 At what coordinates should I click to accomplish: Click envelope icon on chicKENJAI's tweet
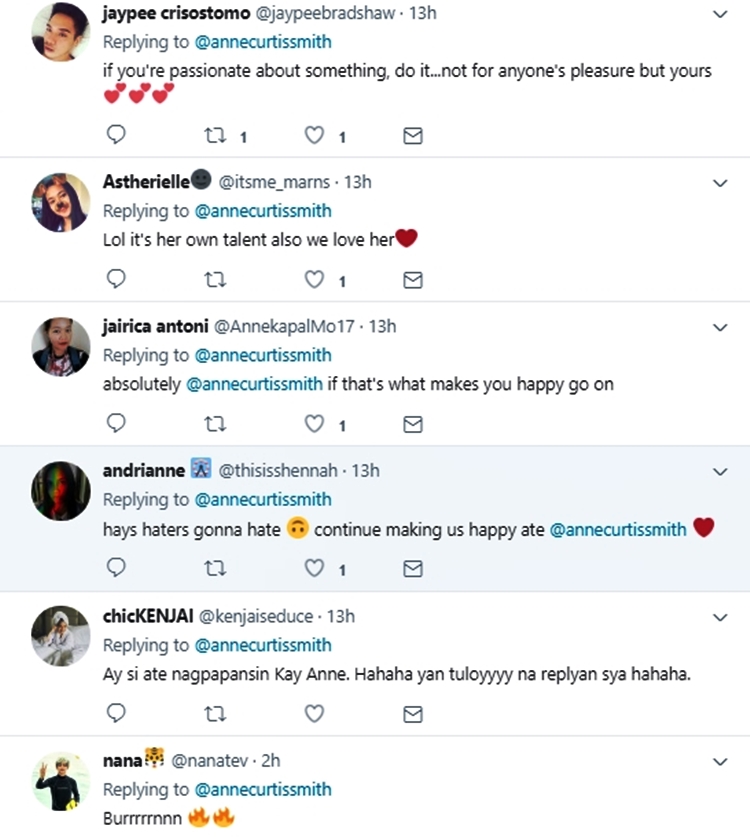(412, 713)
